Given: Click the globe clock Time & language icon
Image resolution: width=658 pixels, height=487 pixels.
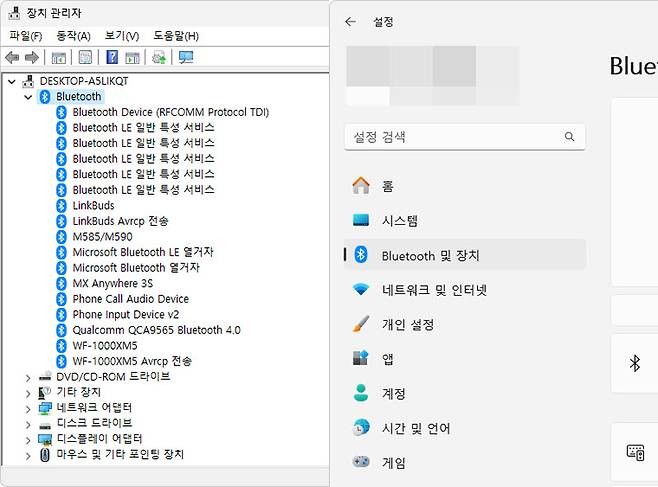Looking at the screenshot, I should point(361,427).
